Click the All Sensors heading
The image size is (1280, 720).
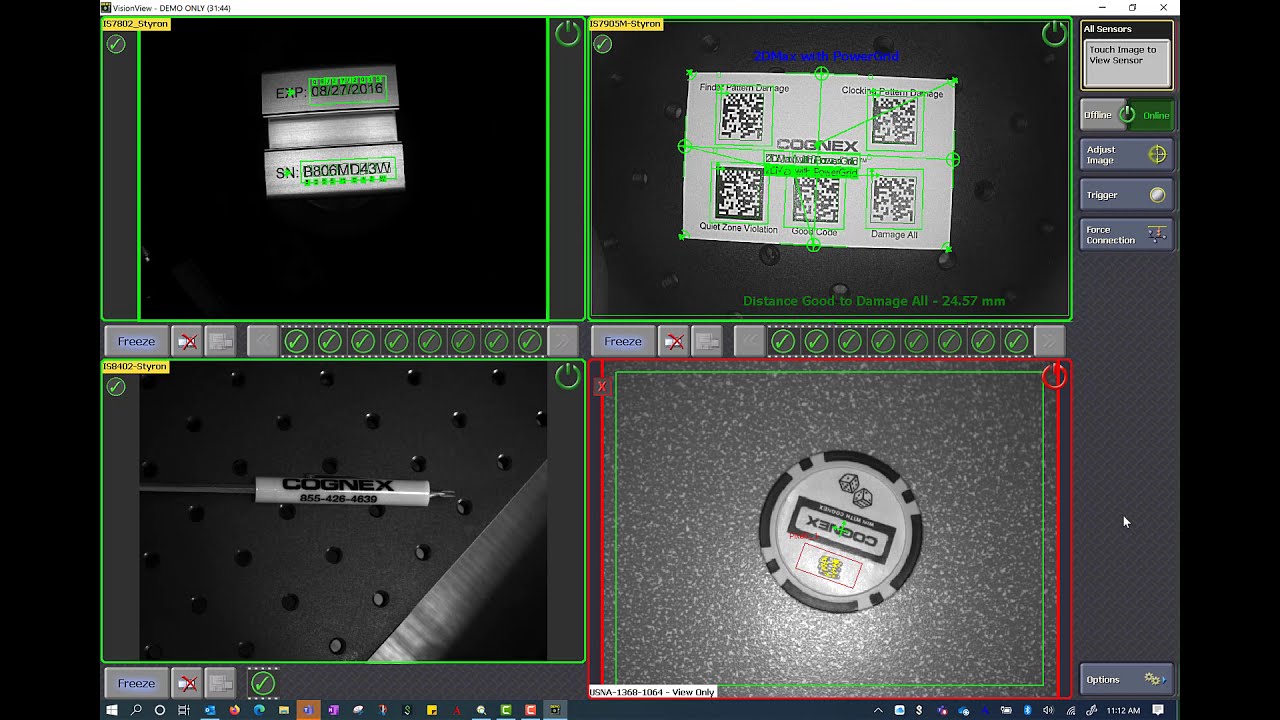pos(1108,29)
